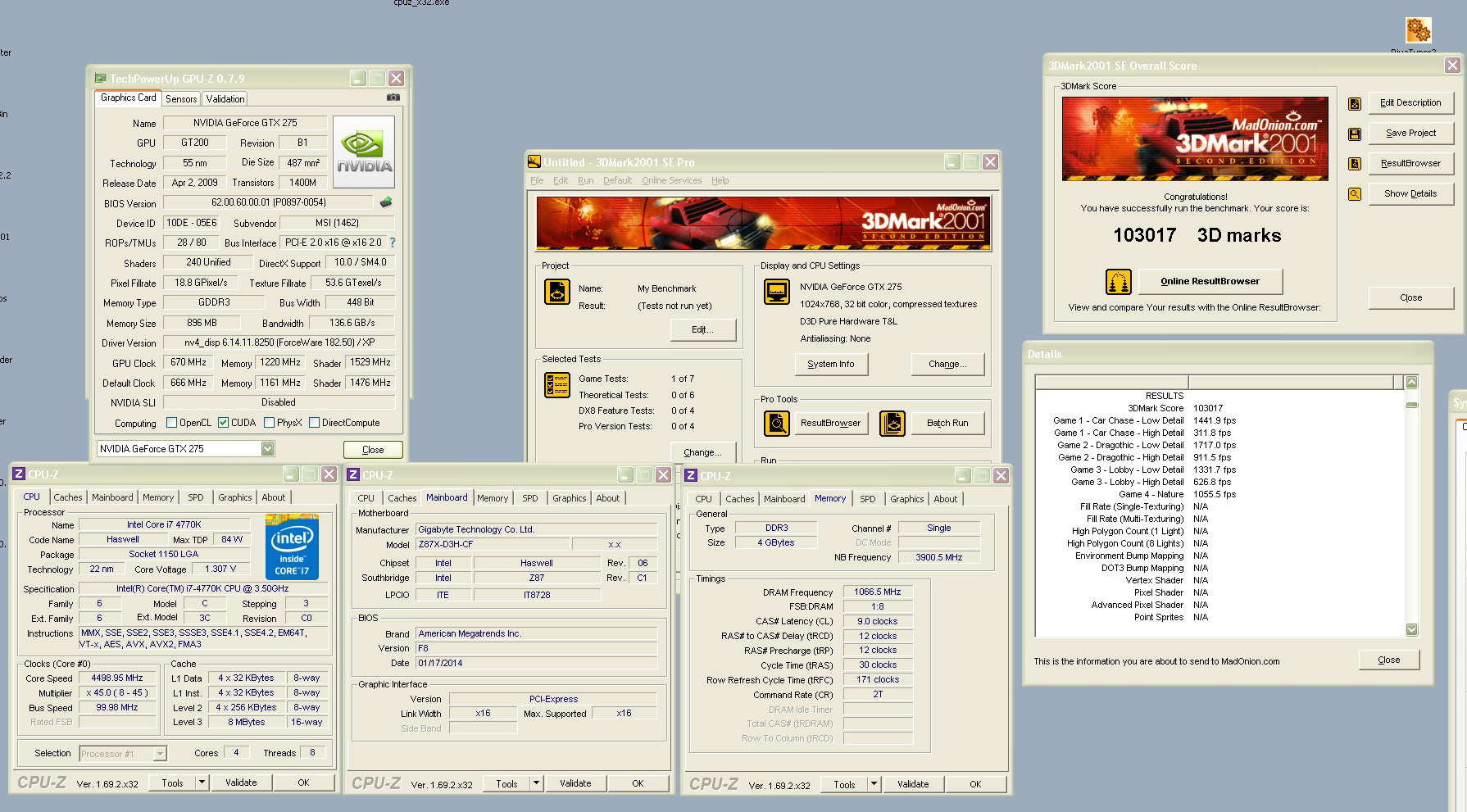Click the System Info button

click(831, 364)
